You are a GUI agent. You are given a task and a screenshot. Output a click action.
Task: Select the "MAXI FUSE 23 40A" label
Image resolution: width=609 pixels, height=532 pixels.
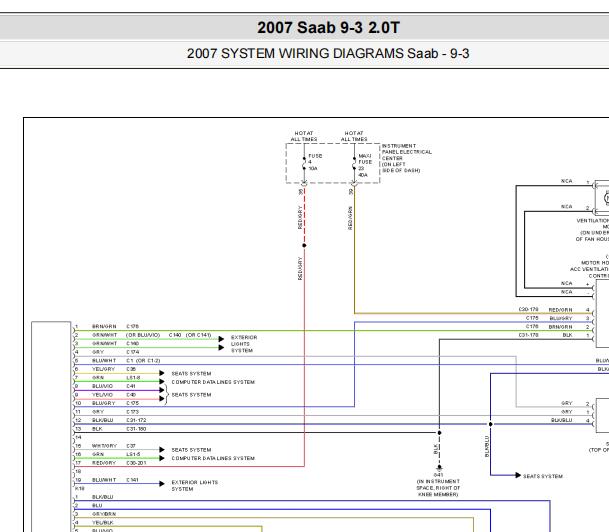coord(365,165)
